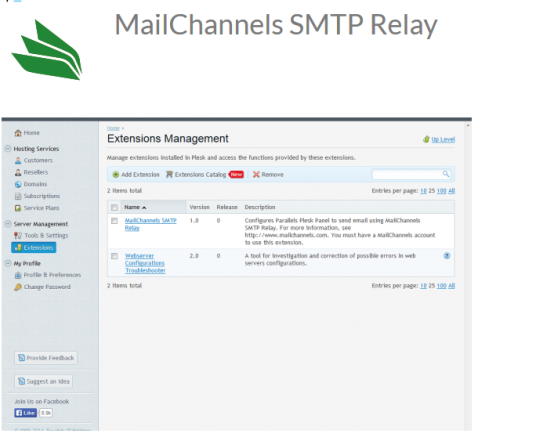Screen dimensions: 554x438
Task: Open Tools & Settings menu item
Action: point(41,236)
